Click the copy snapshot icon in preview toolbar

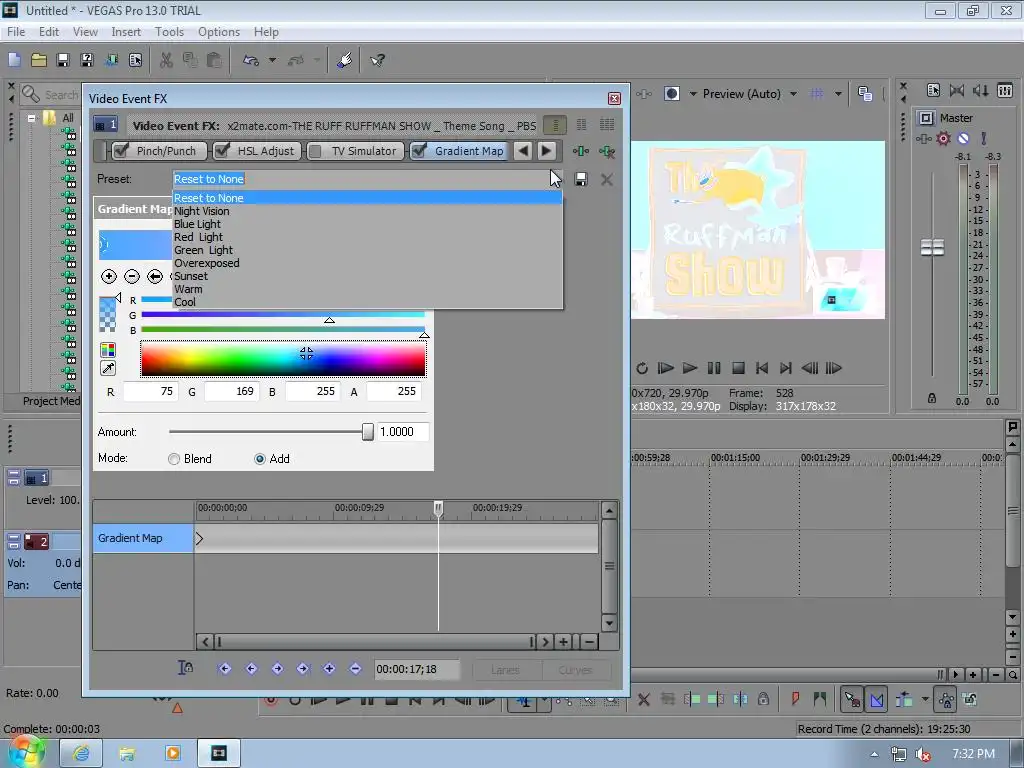[x=865, y=93]
